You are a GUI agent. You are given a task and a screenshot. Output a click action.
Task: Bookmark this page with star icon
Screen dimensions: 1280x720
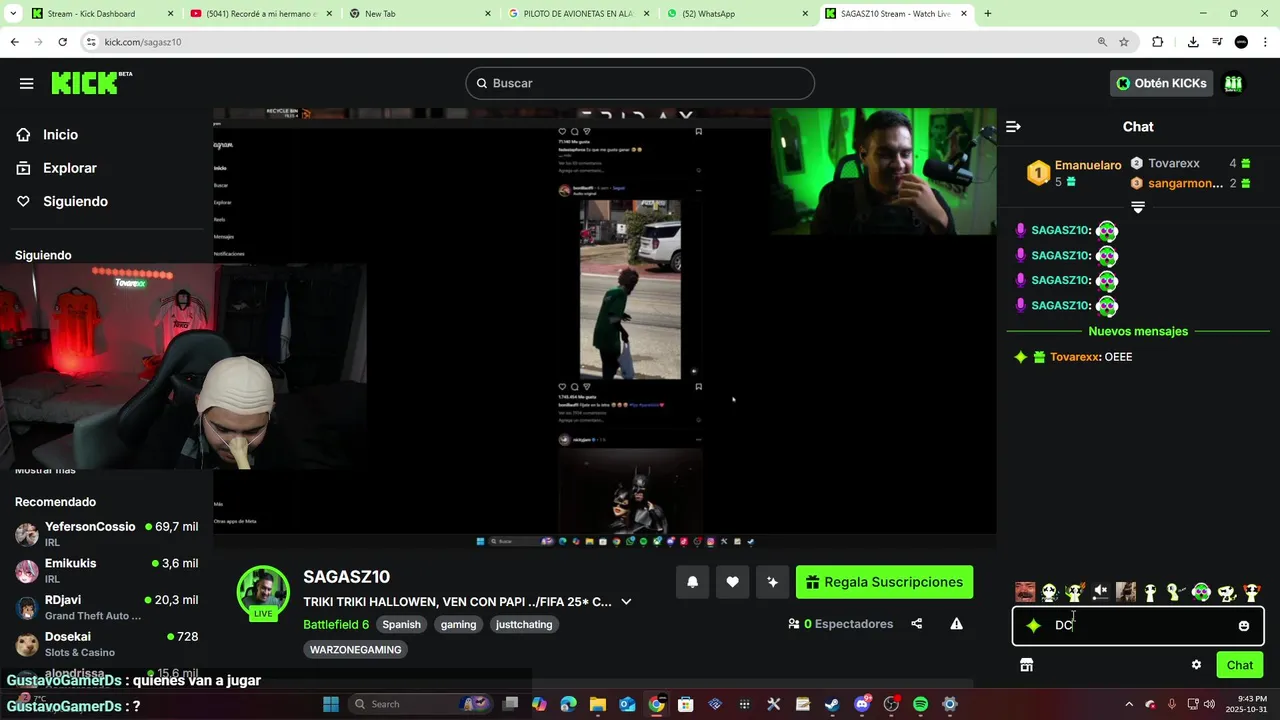point(1124,42)
